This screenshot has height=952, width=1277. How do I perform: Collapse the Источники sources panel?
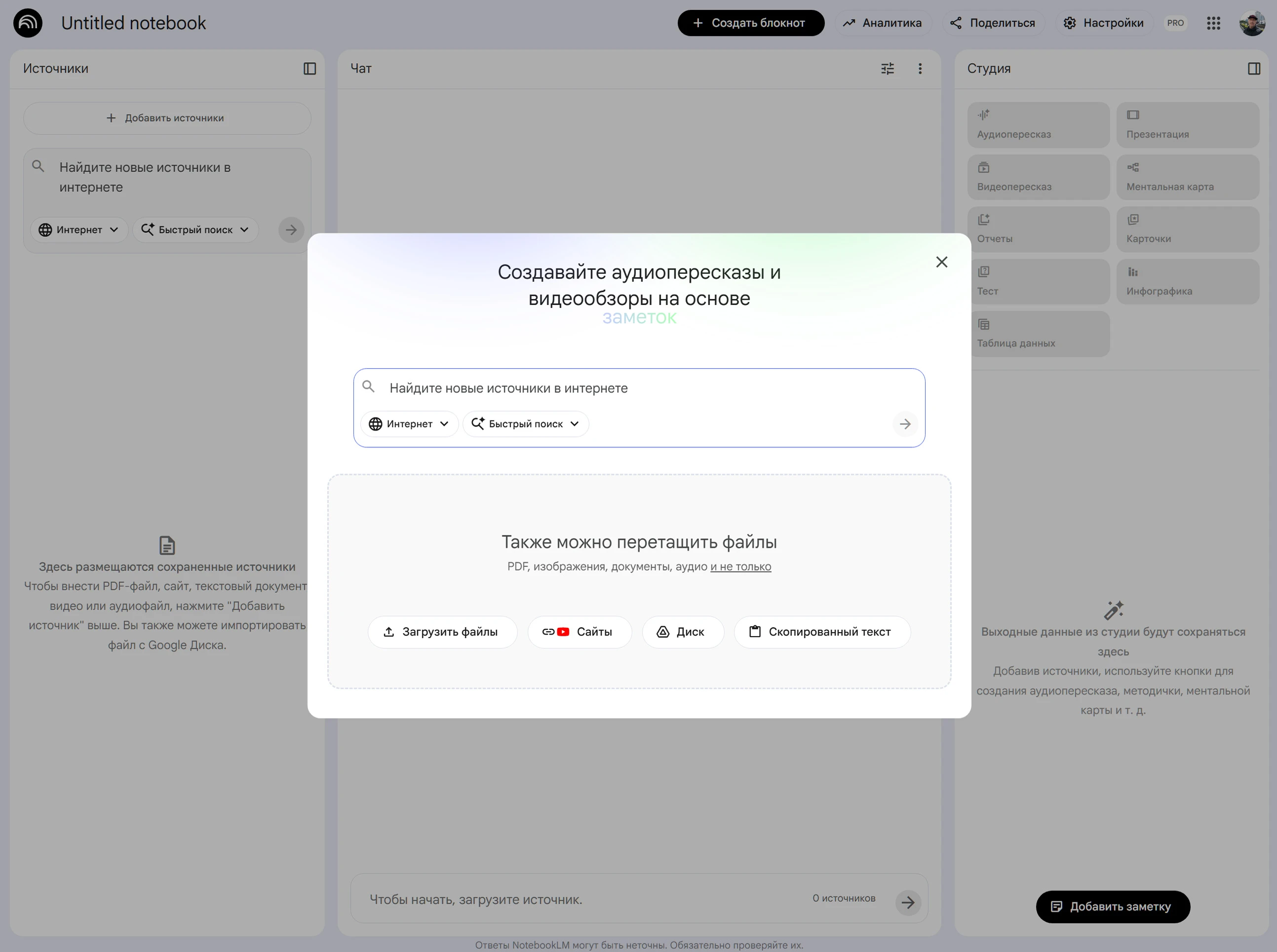310,69
